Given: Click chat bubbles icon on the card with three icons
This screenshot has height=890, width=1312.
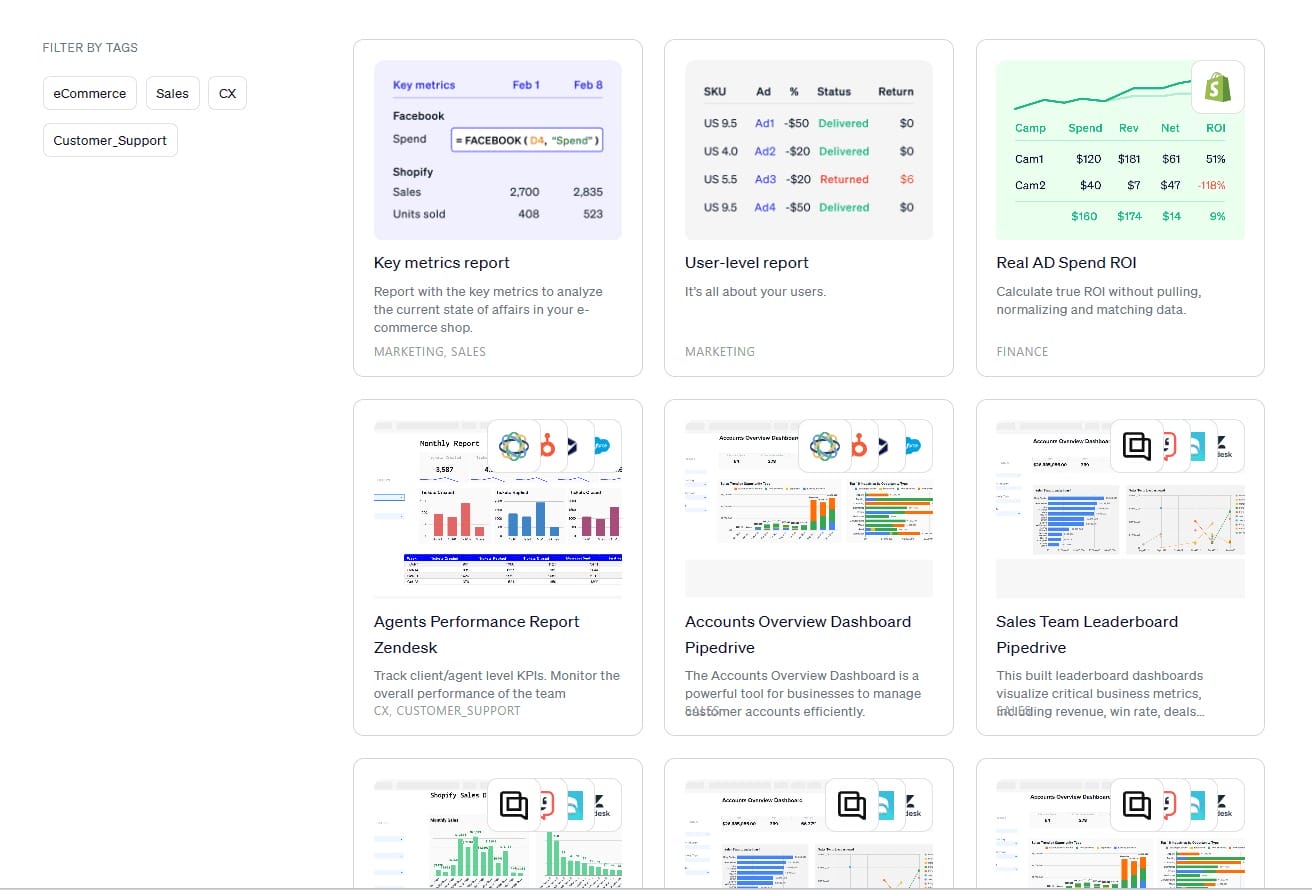Looking at the screenshot, I should point(851,805).
